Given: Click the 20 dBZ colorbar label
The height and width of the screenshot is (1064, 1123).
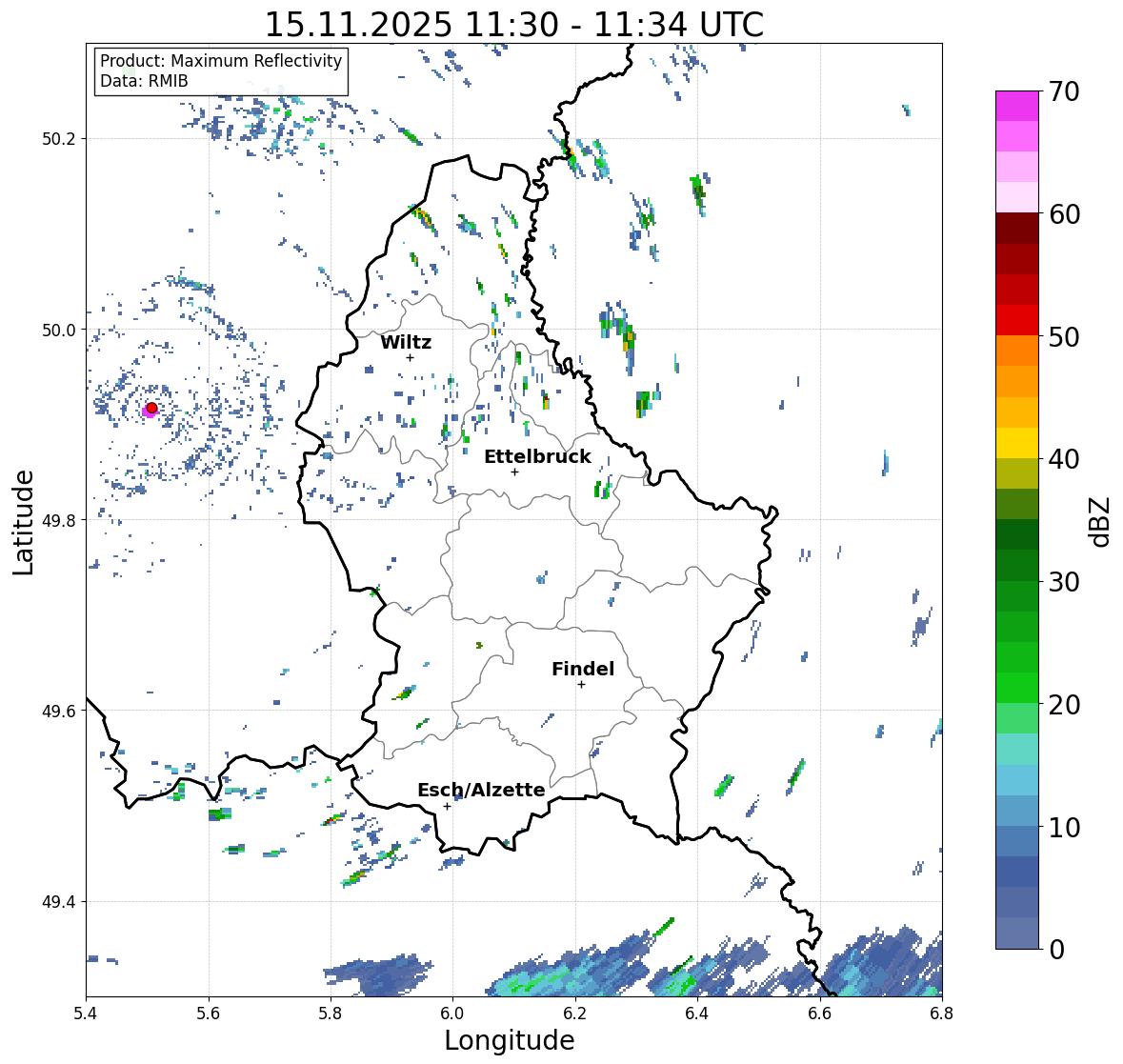Looking at the screenshot, I should click(x=1064, y=705).
